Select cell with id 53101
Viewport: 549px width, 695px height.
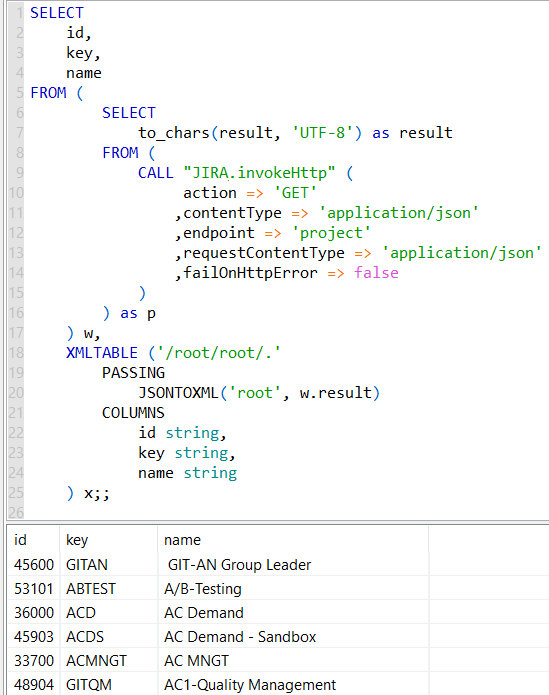tap(34, 589)
